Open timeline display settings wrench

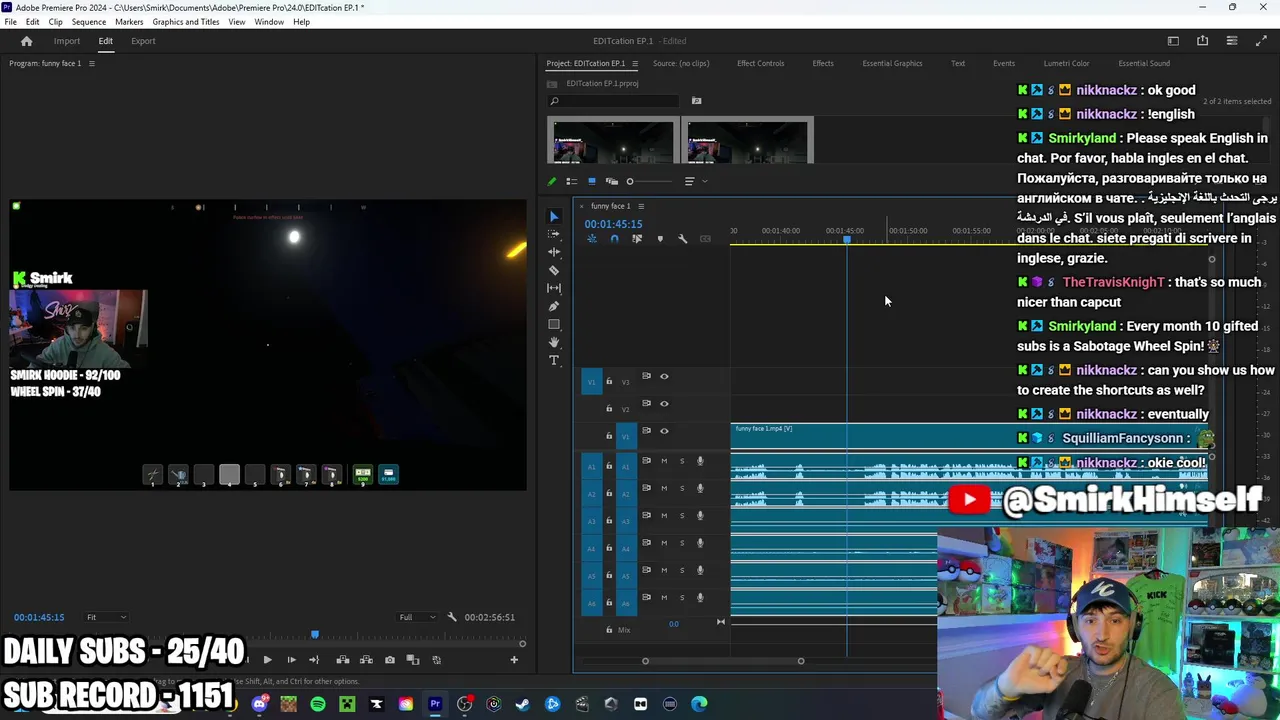683,238
